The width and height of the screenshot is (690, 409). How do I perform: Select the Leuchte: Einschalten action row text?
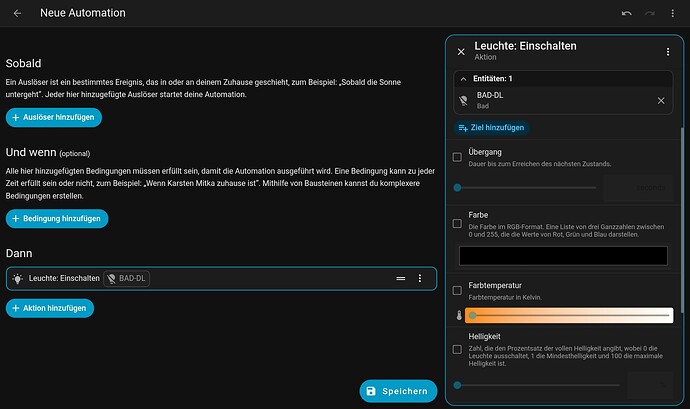tap(64, 278)
